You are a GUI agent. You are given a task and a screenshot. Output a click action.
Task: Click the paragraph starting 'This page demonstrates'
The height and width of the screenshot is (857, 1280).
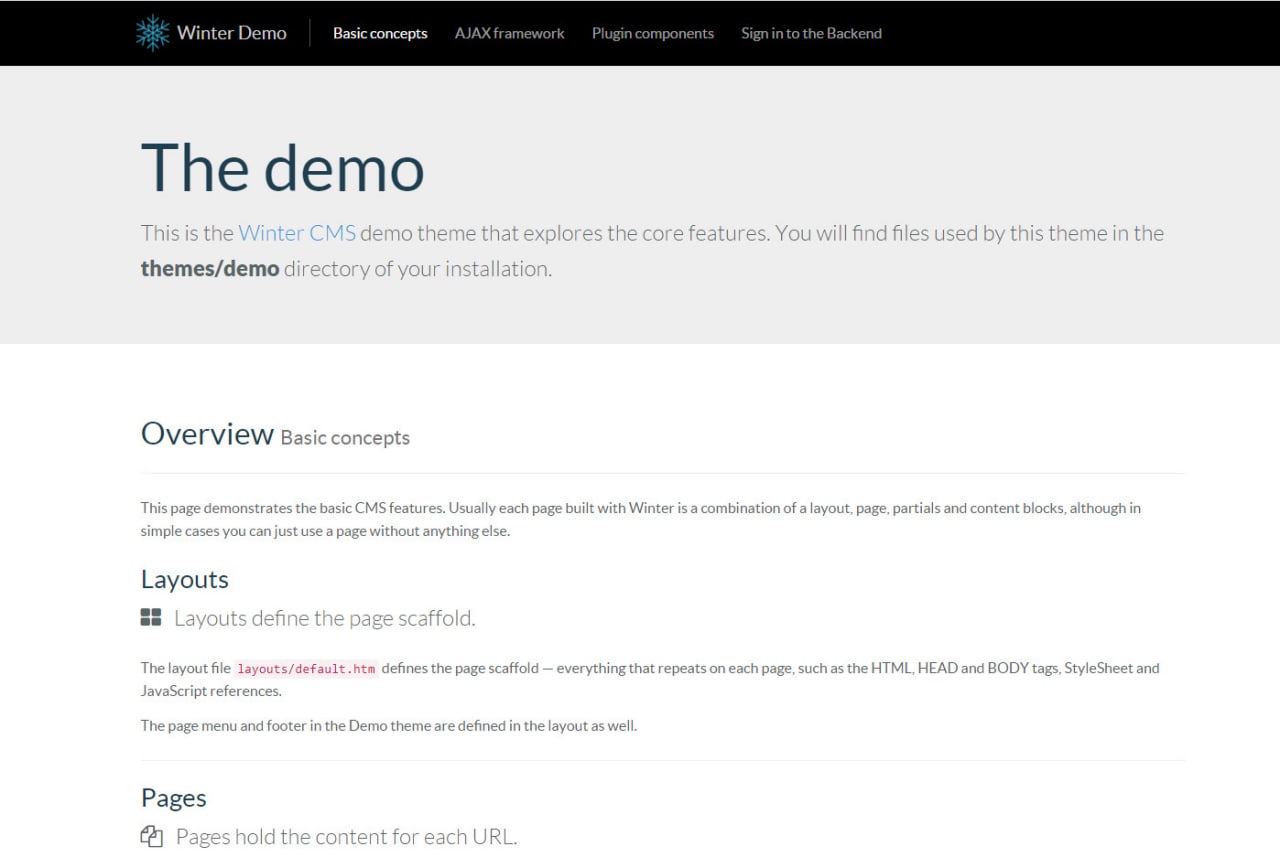(641, 519)
